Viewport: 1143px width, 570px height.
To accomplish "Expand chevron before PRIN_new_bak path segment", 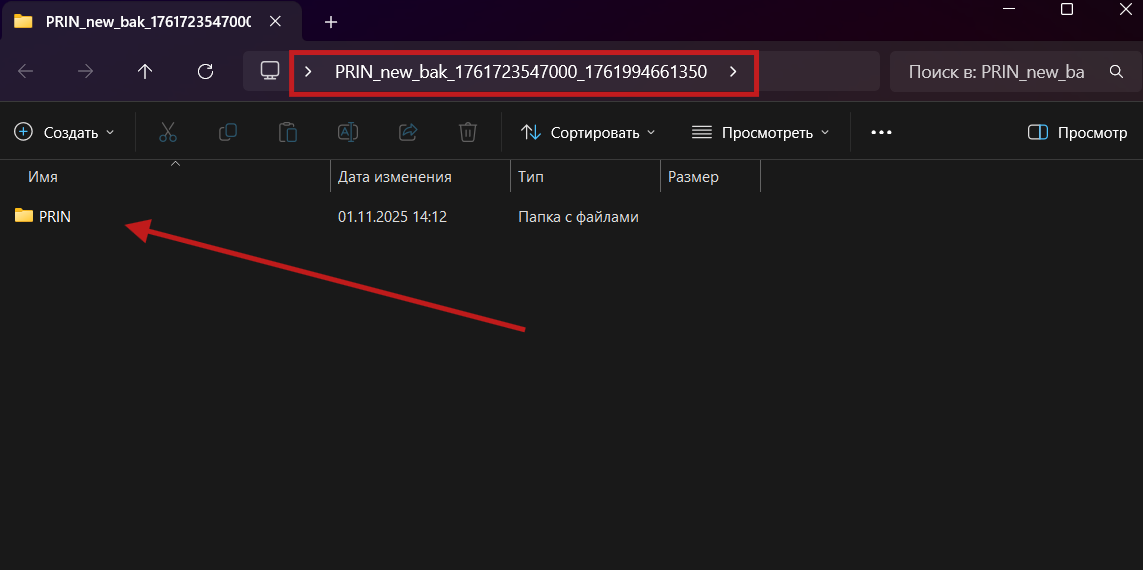I will tap(308, 71).
